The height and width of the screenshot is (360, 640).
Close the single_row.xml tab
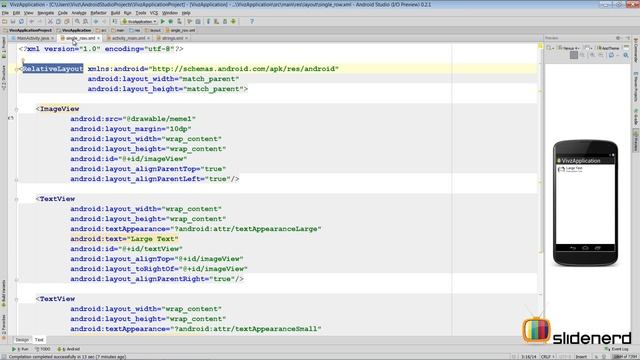(98, 38)
